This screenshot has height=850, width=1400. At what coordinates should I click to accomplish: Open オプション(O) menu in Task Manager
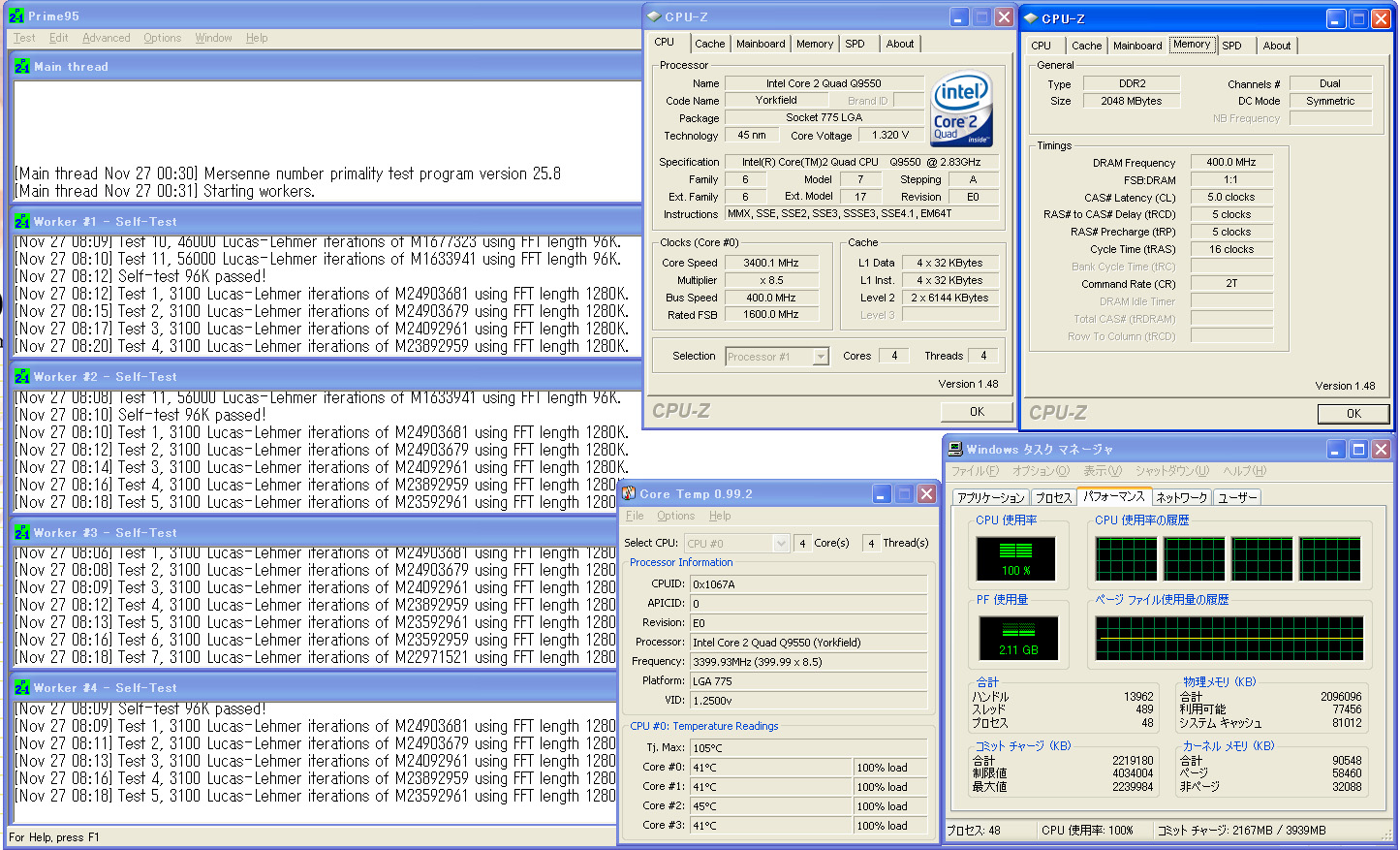pos(1042,471)
